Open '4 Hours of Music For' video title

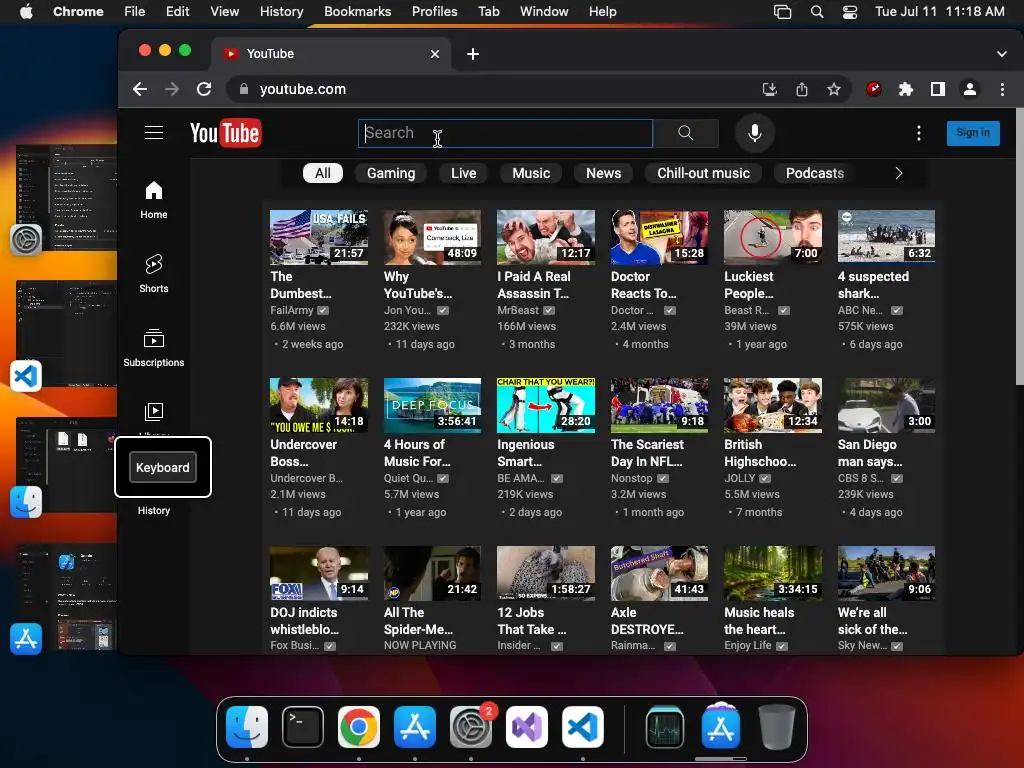pos(417,453)
